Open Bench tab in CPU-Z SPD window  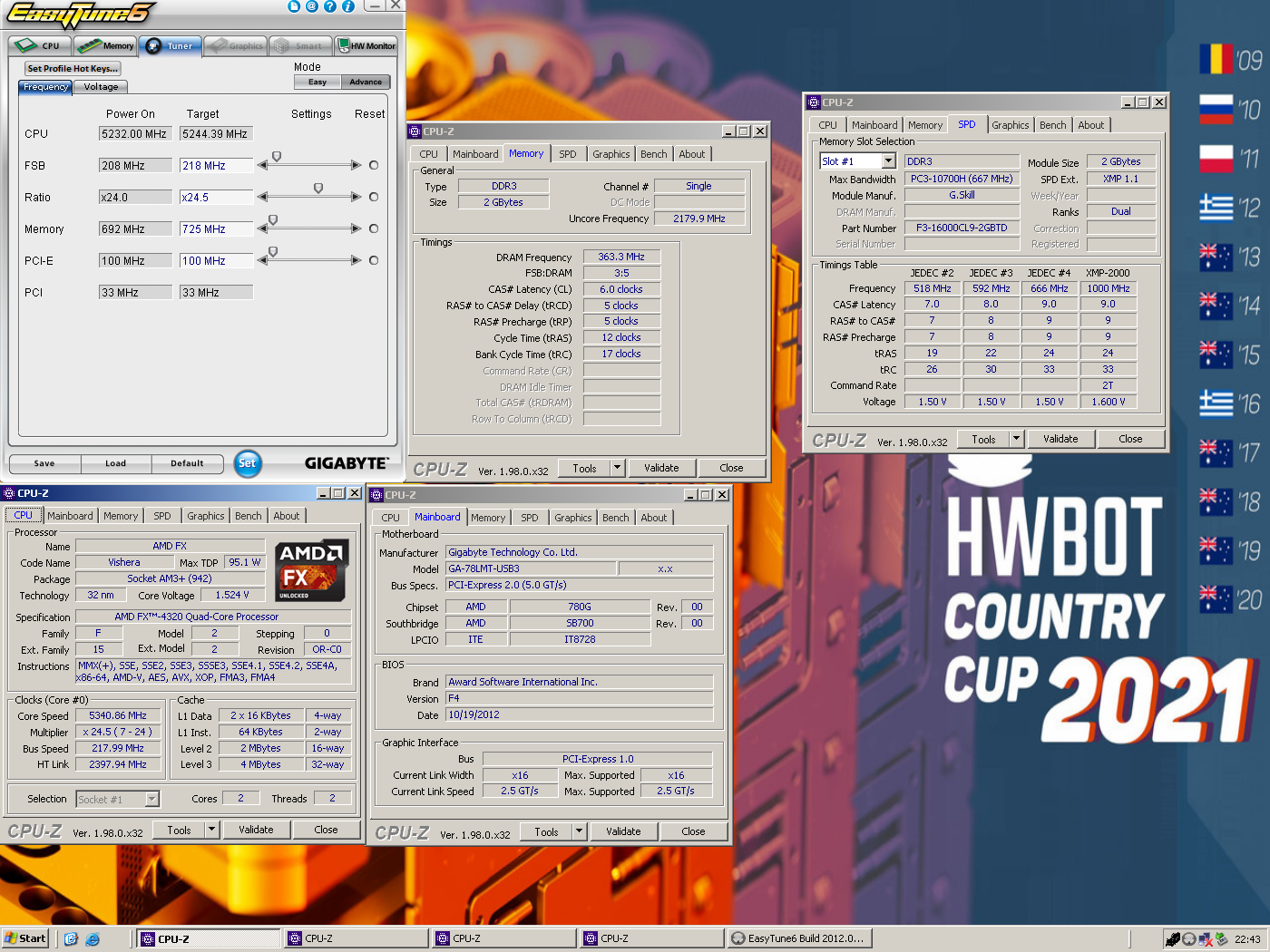pyautogui.click(x=1052, y=125)
